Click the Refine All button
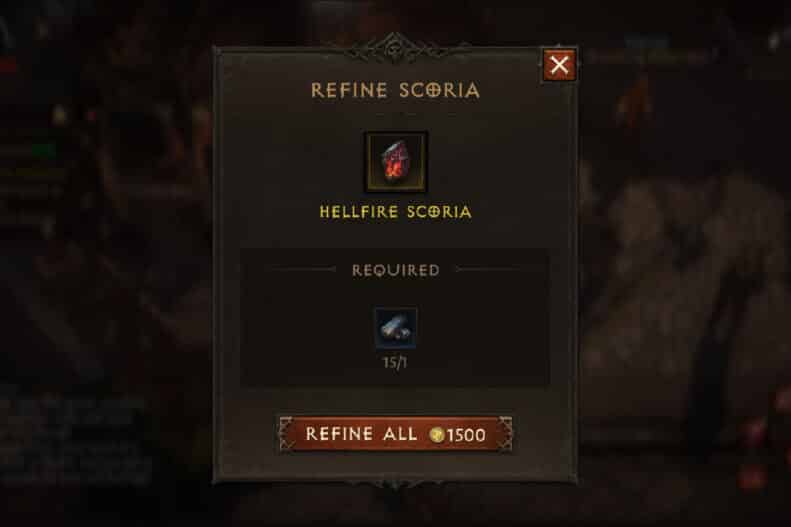 pos(396,434)
